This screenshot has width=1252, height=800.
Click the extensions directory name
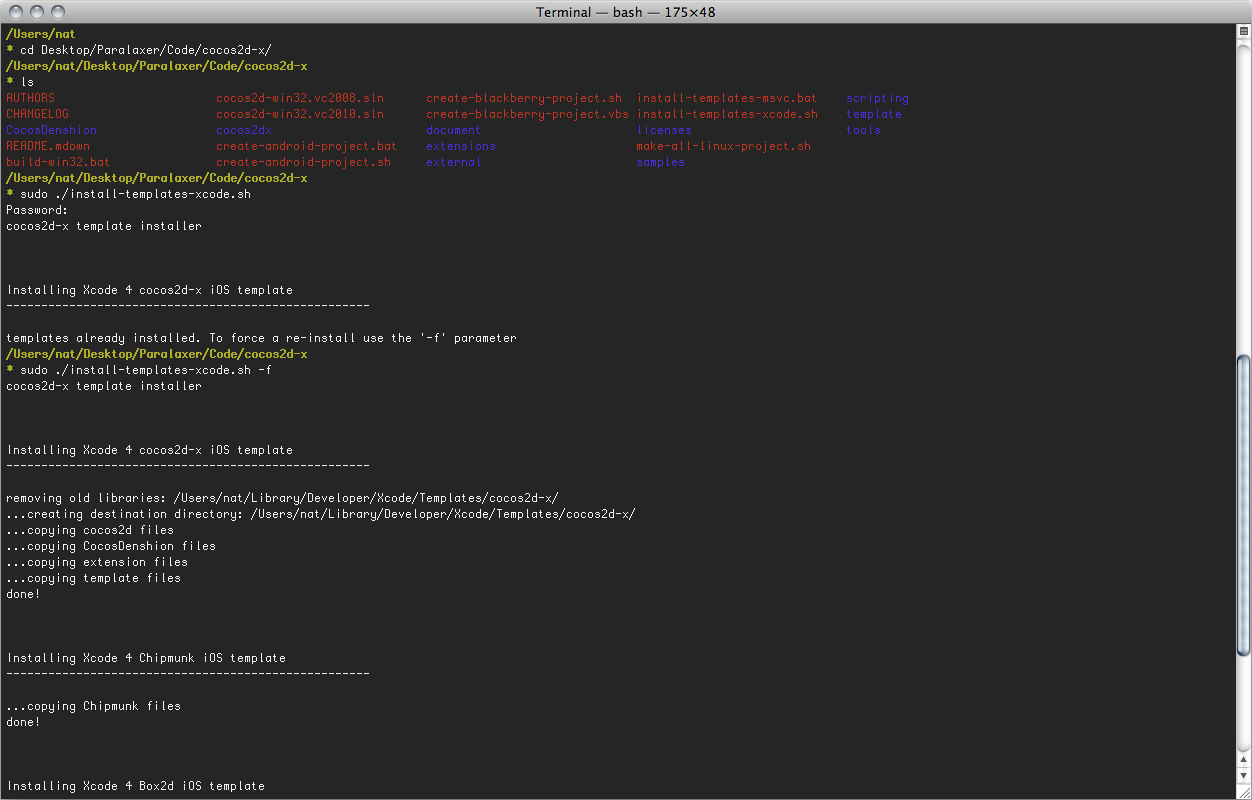point(461,146)
